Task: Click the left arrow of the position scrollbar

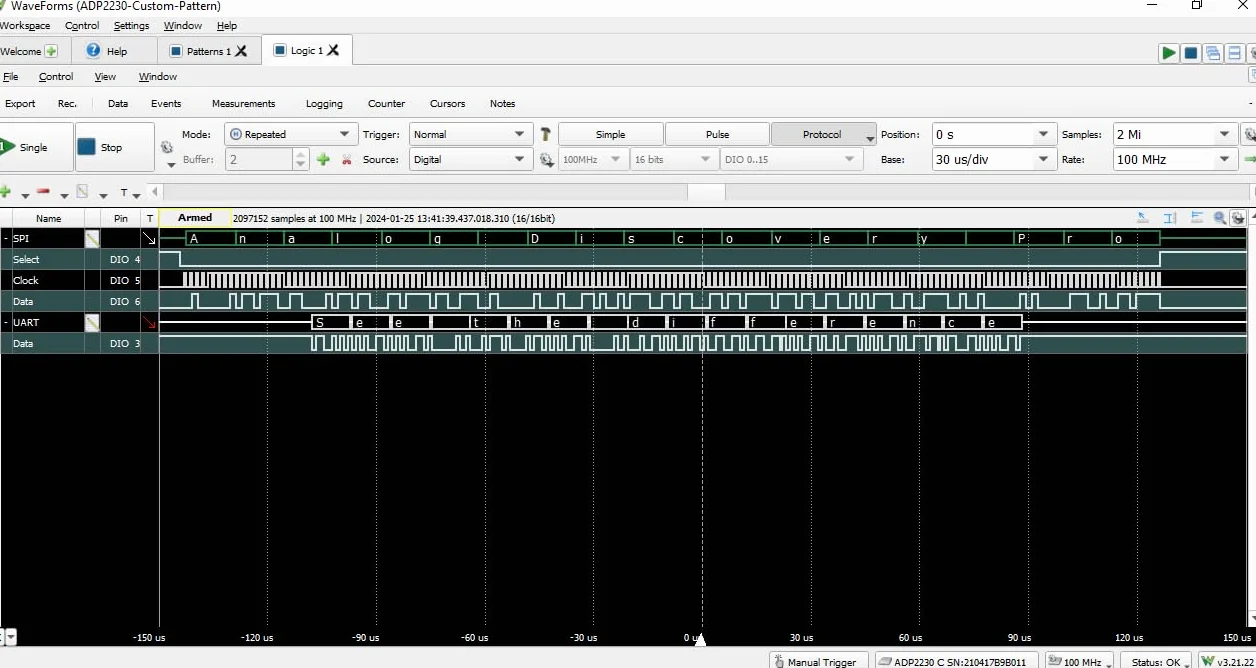Action: point(154,192)
